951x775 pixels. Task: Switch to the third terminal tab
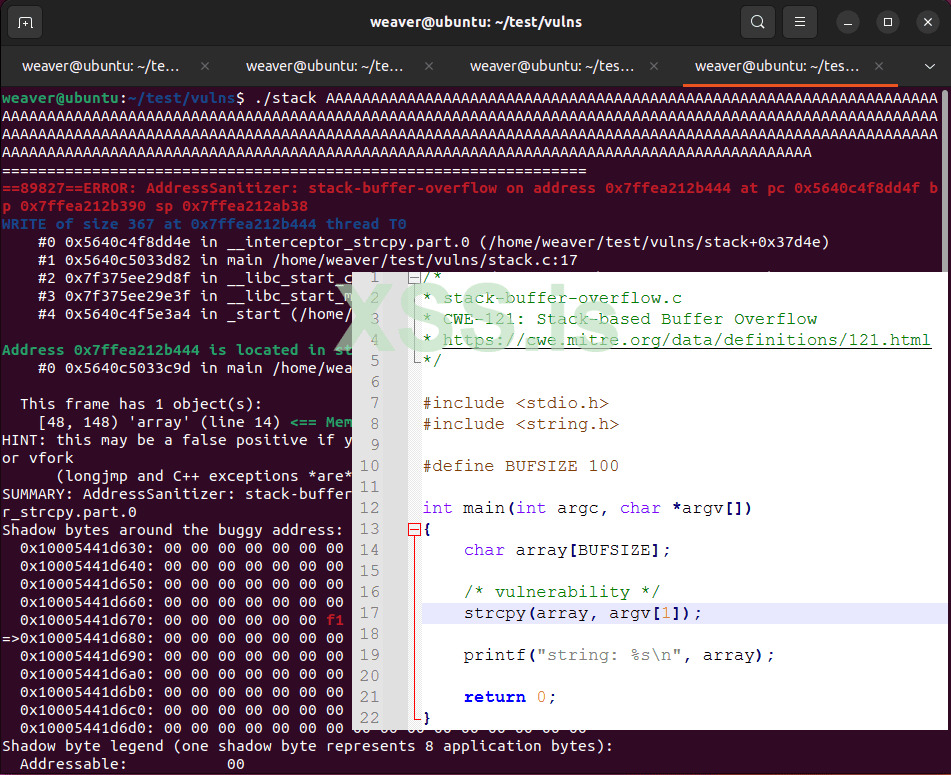tap(552, 67)
